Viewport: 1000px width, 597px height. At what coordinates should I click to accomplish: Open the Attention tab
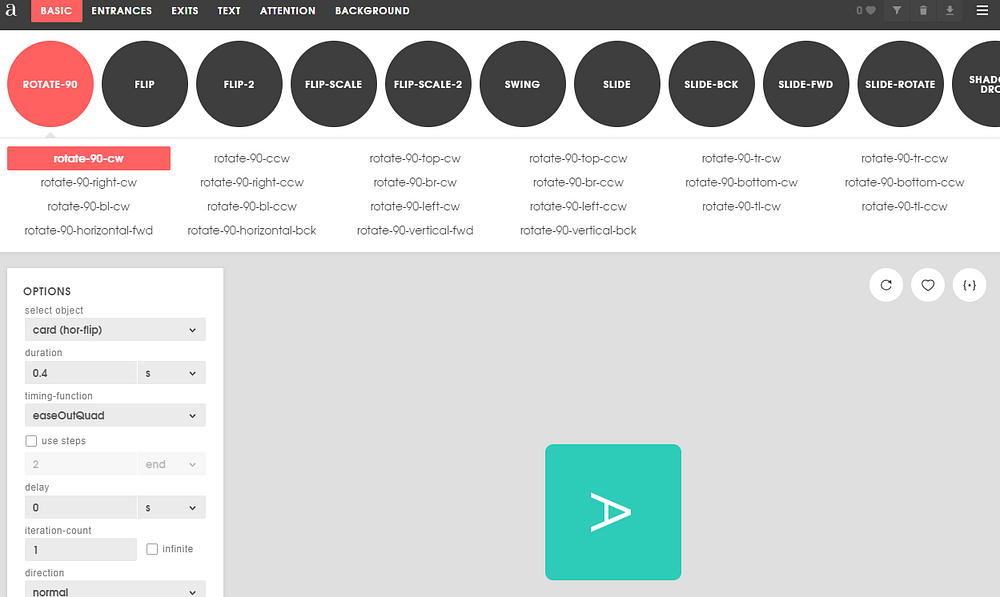287,11
